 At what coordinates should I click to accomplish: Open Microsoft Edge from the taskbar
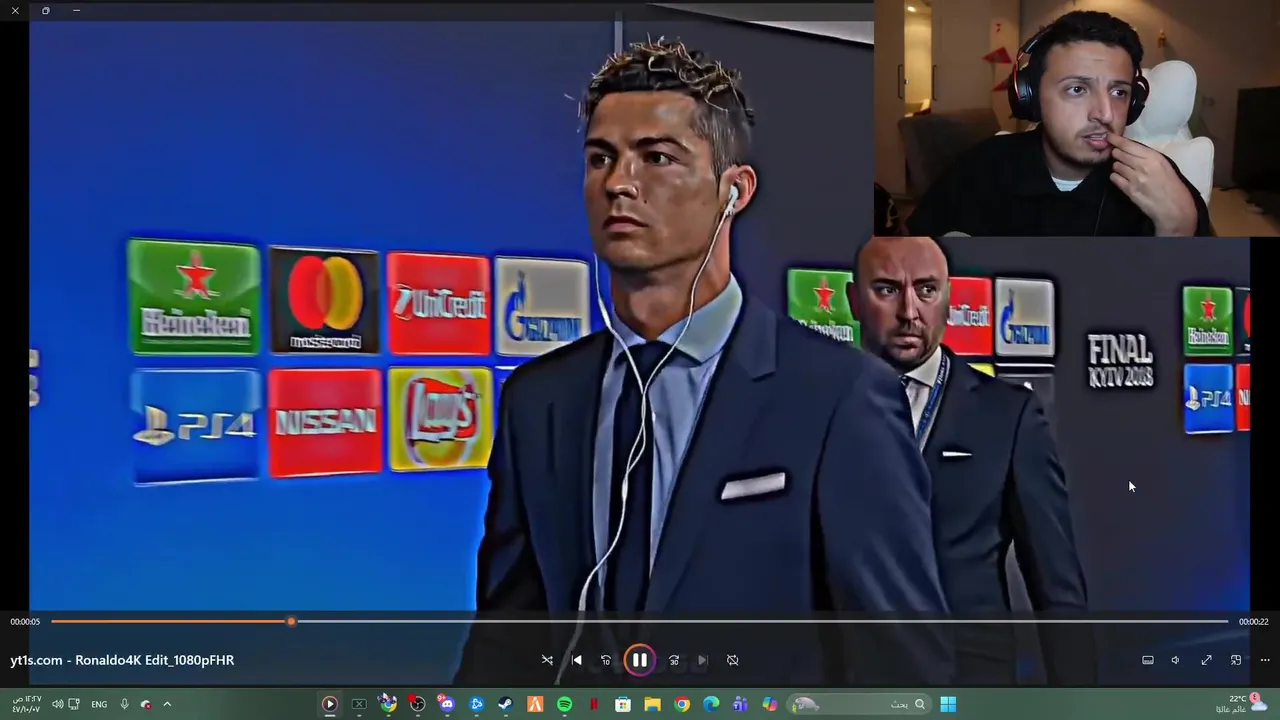[x=711, y=704]
